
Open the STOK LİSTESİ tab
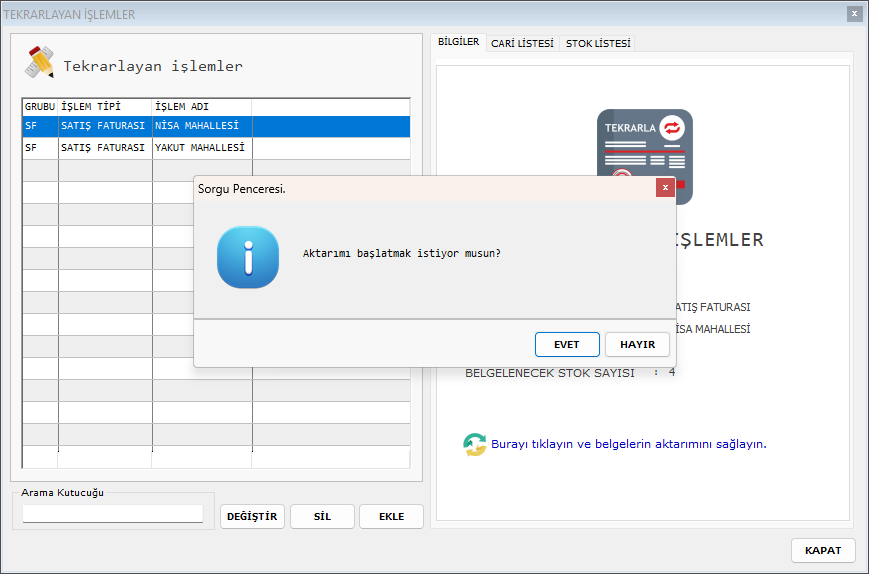(598, 44)
